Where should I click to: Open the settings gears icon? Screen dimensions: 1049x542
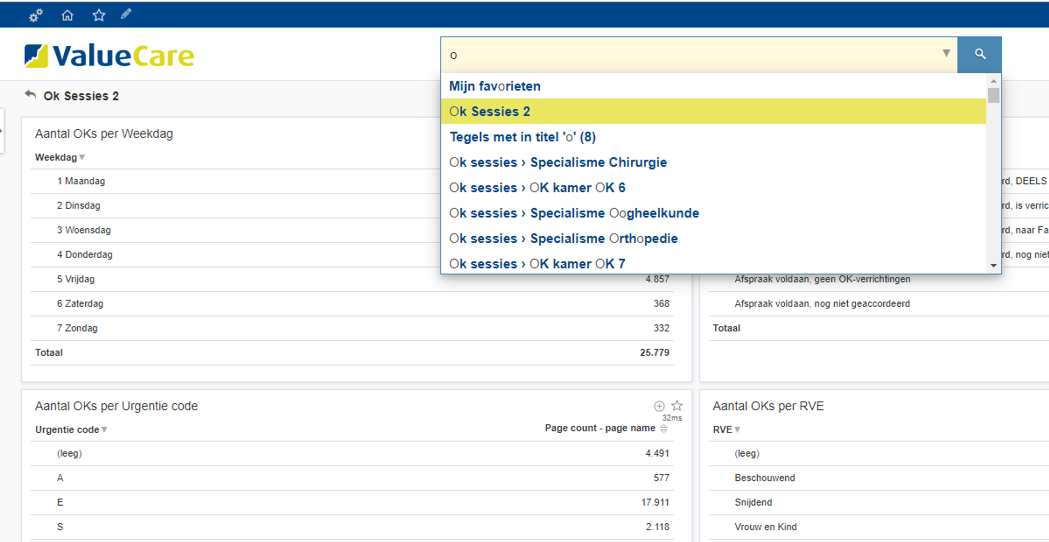click(36, 15)
